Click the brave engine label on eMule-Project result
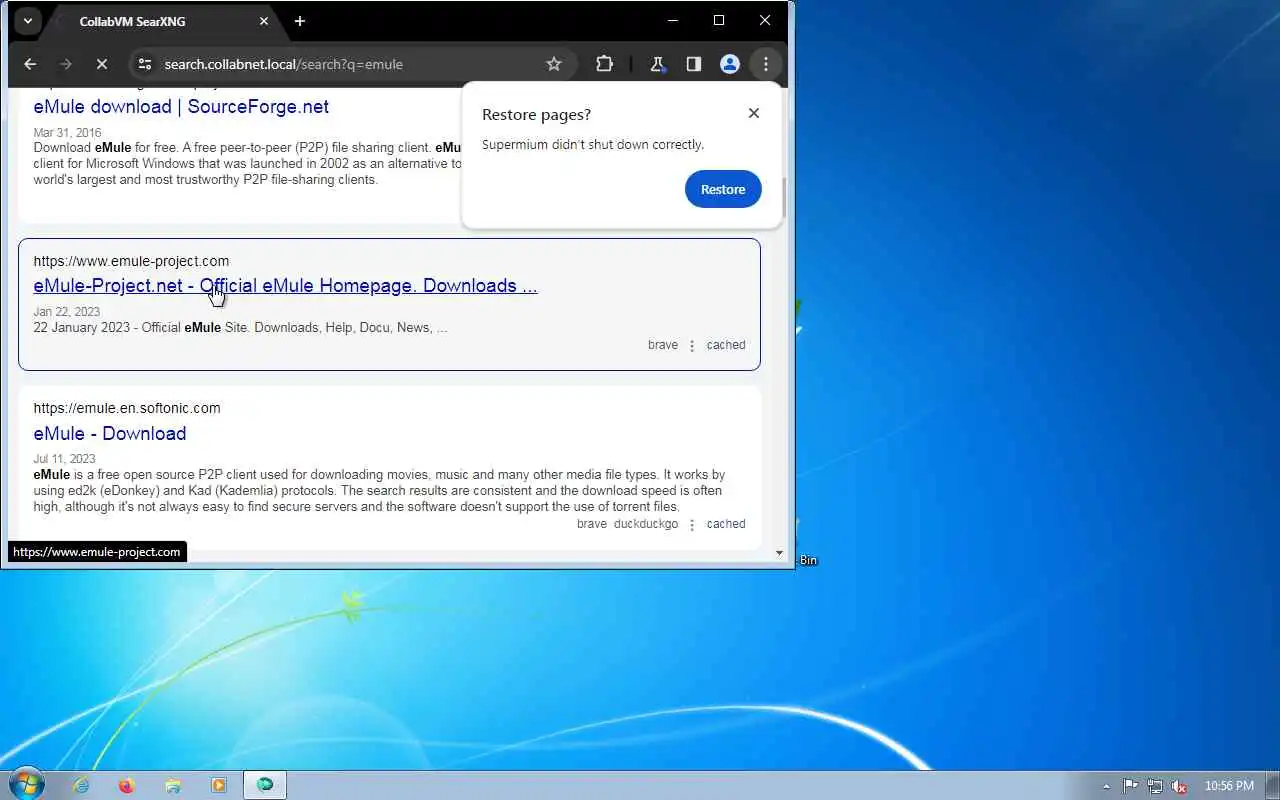 (663, 345)
